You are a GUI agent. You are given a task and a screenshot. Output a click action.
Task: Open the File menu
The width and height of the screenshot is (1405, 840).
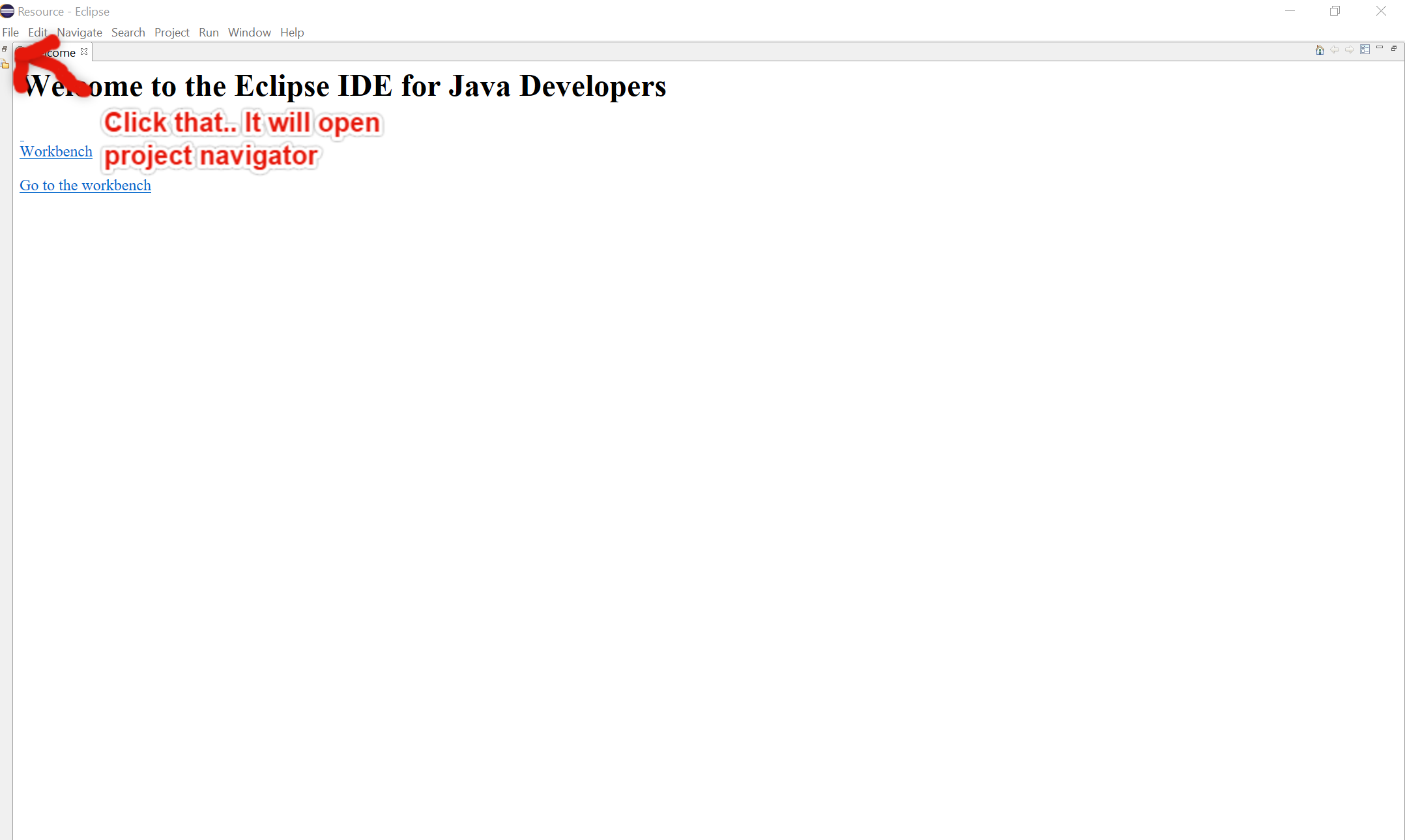click(10, 33)
